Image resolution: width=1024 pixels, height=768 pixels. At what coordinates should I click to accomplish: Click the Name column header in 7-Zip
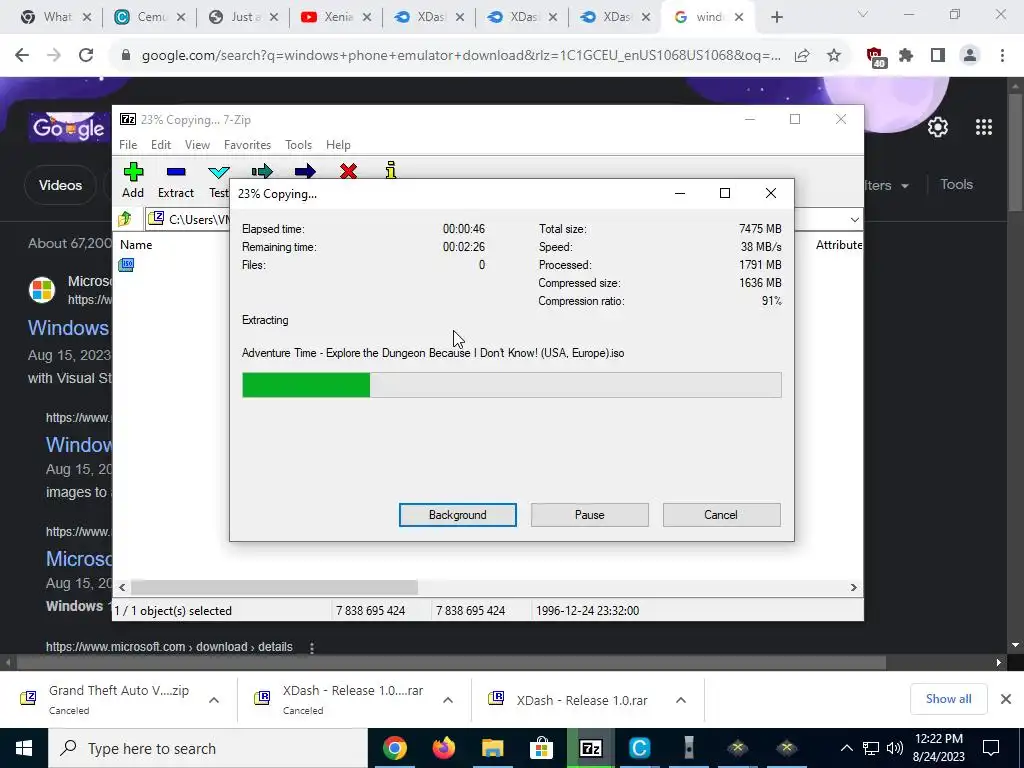136,245
